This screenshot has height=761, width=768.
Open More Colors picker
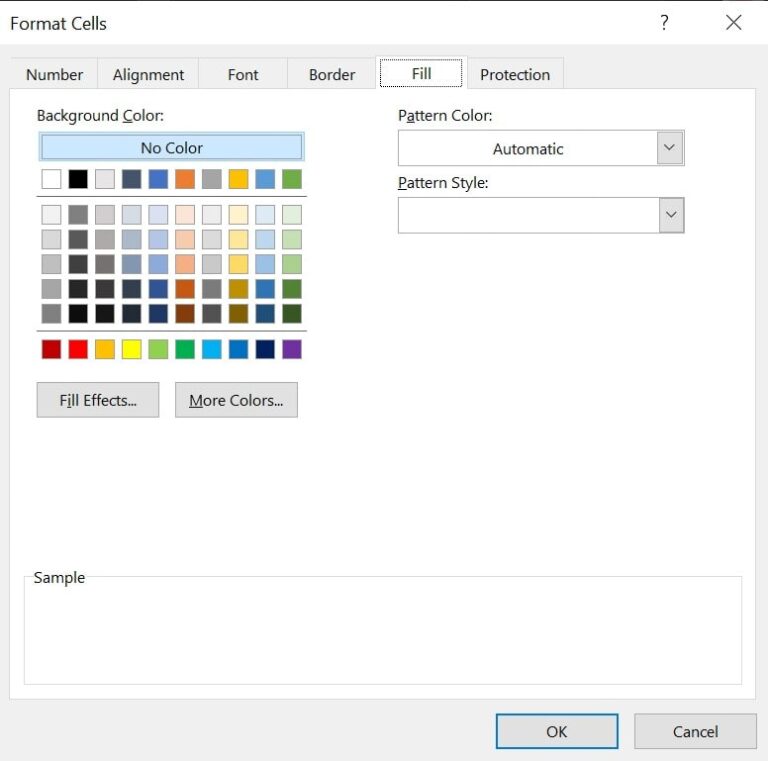click(x=236, y=400)
